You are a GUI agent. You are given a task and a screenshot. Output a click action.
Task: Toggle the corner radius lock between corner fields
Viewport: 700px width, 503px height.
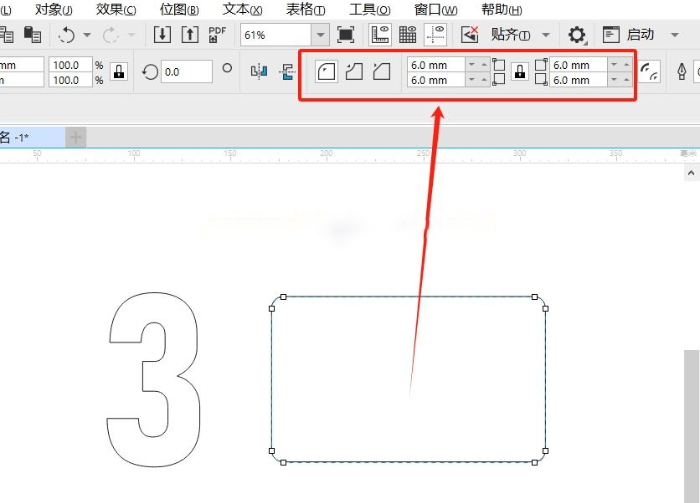click(x=520, y=72)
